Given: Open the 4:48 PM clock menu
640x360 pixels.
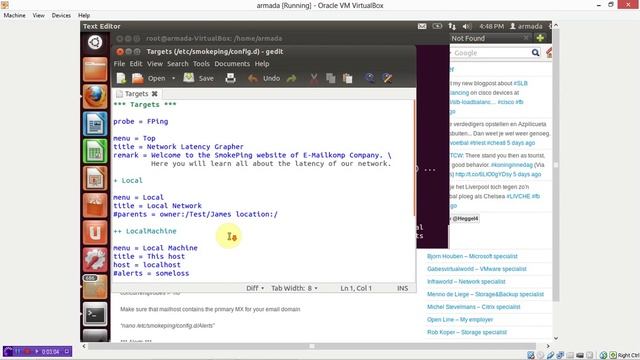Looking at the screenshot, I should [491, 26].
